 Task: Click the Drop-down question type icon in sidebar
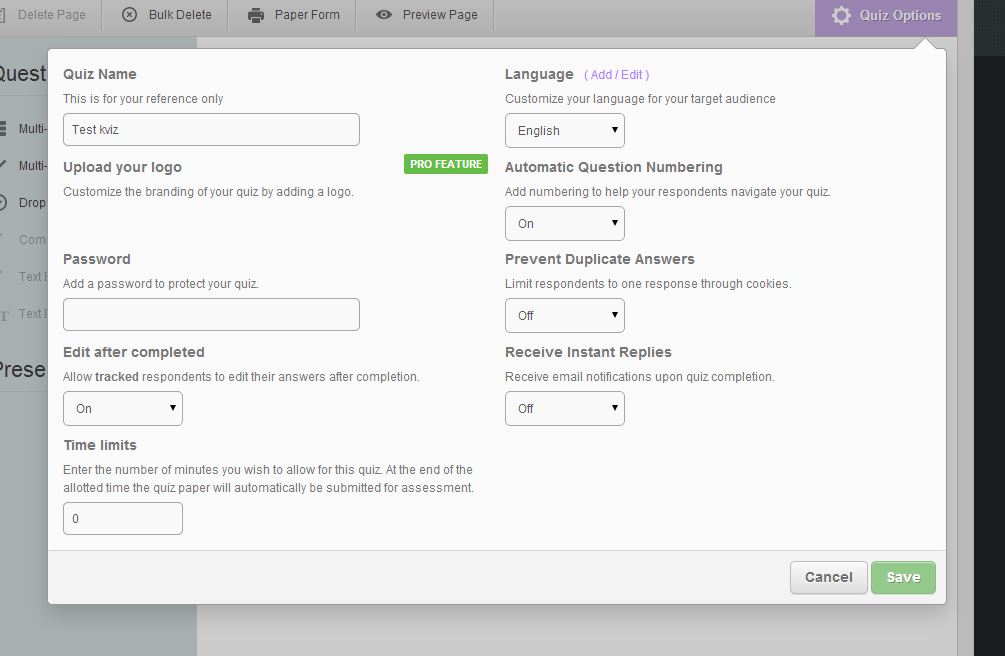(5, 202)
